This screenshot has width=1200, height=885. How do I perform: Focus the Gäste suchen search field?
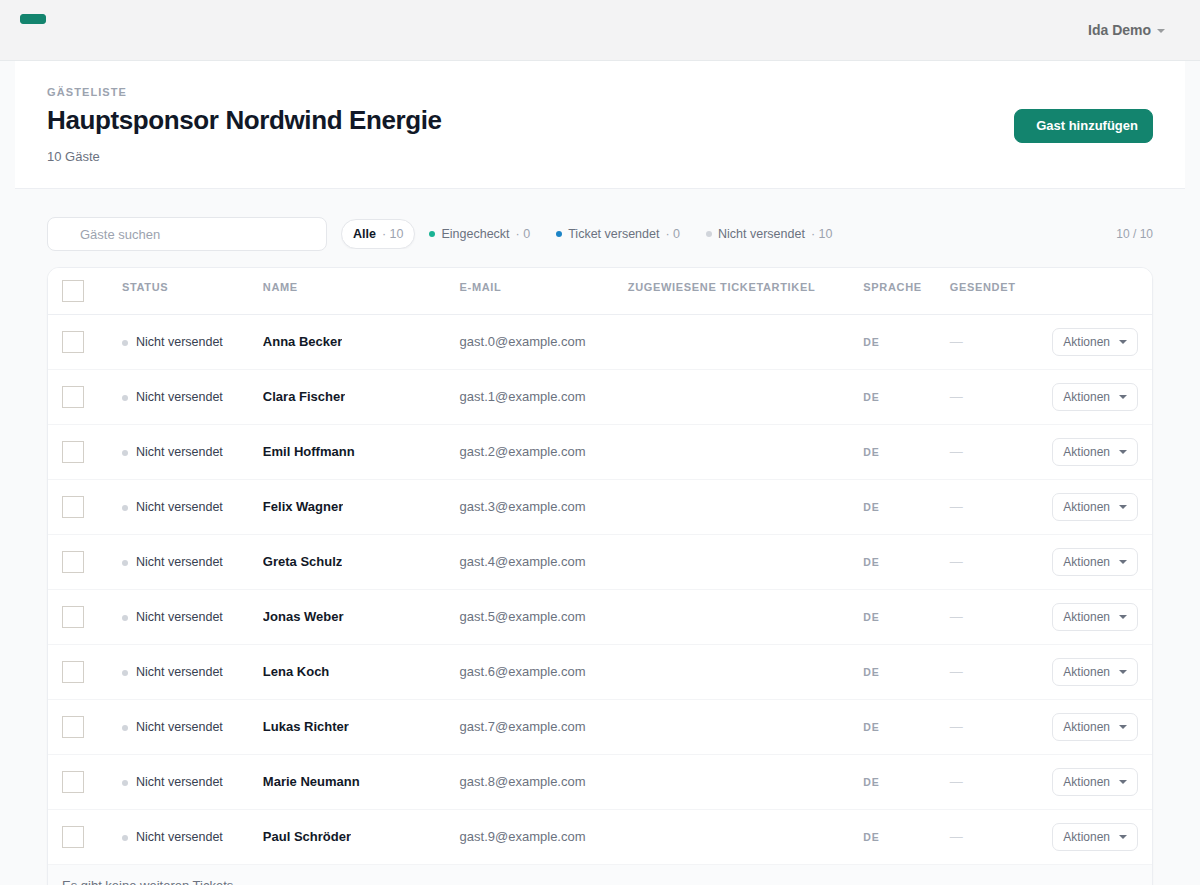click(187, 234)
